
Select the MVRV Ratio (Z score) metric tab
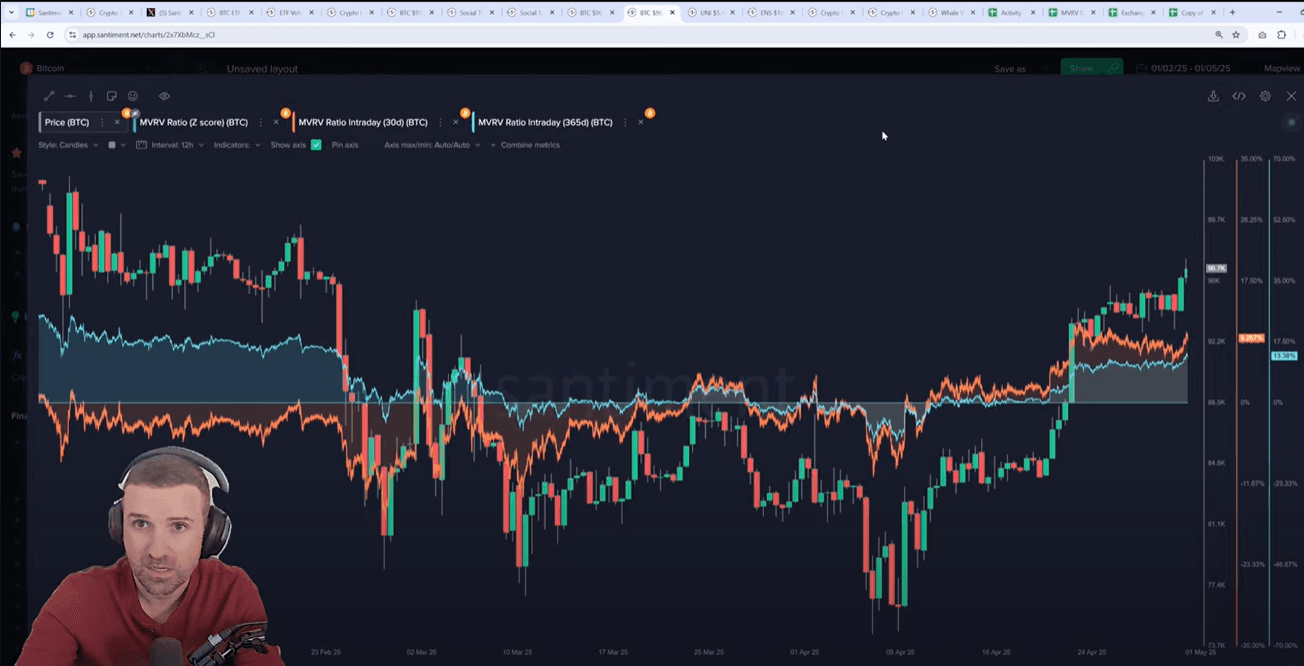[194, 122]
